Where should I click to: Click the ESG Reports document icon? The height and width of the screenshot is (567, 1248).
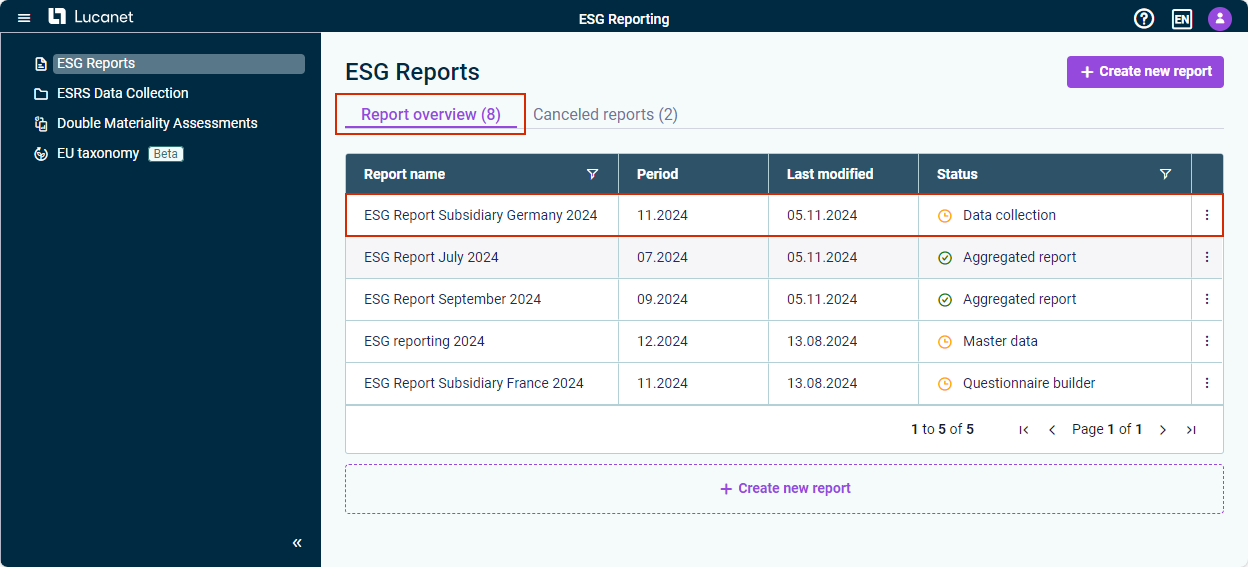tap(41, 64)
